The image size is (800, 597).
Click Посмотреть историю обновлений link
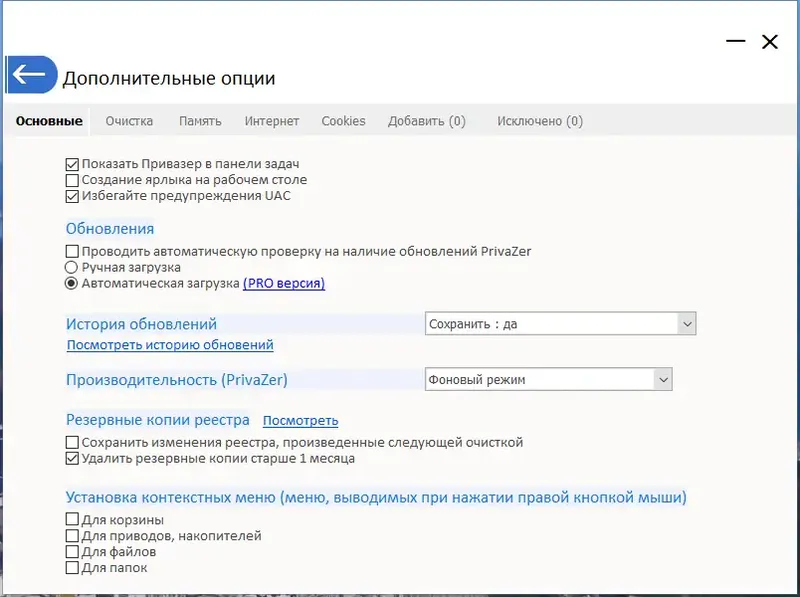[x=170, y=345]
